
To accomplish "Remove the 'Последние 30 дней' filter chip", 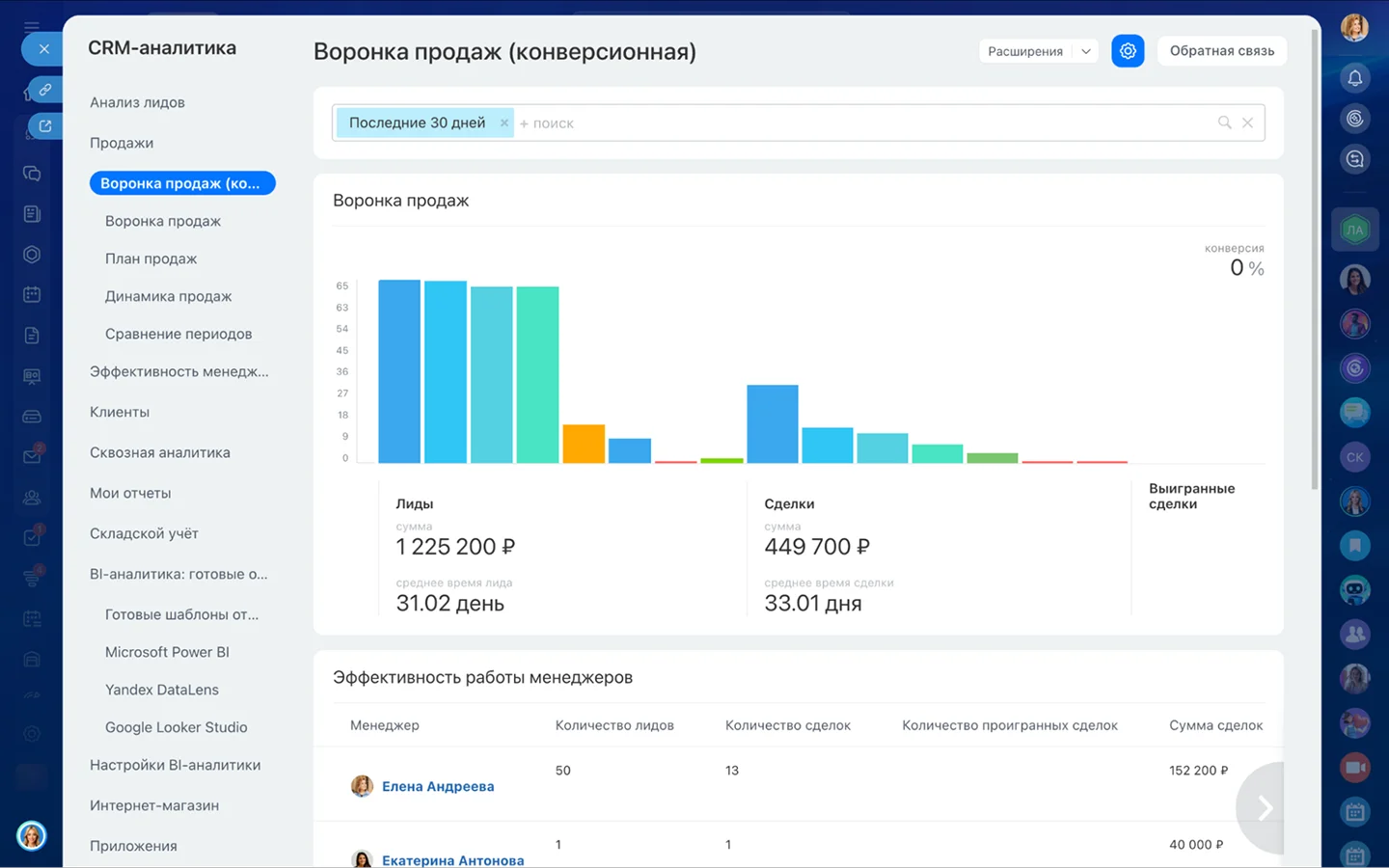I will point(504,122).
